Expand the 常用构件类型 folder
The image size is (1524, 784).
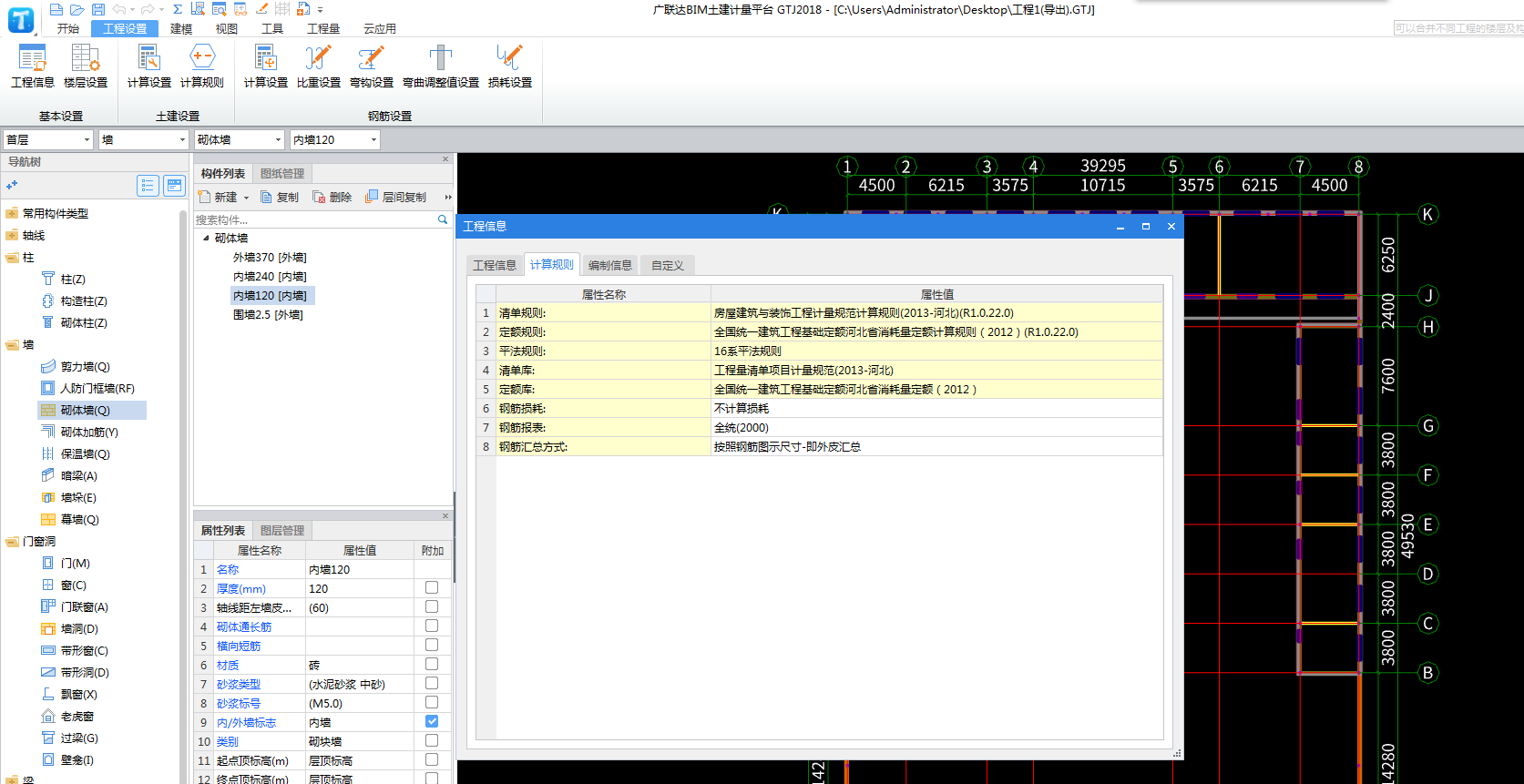coord(12,214)
